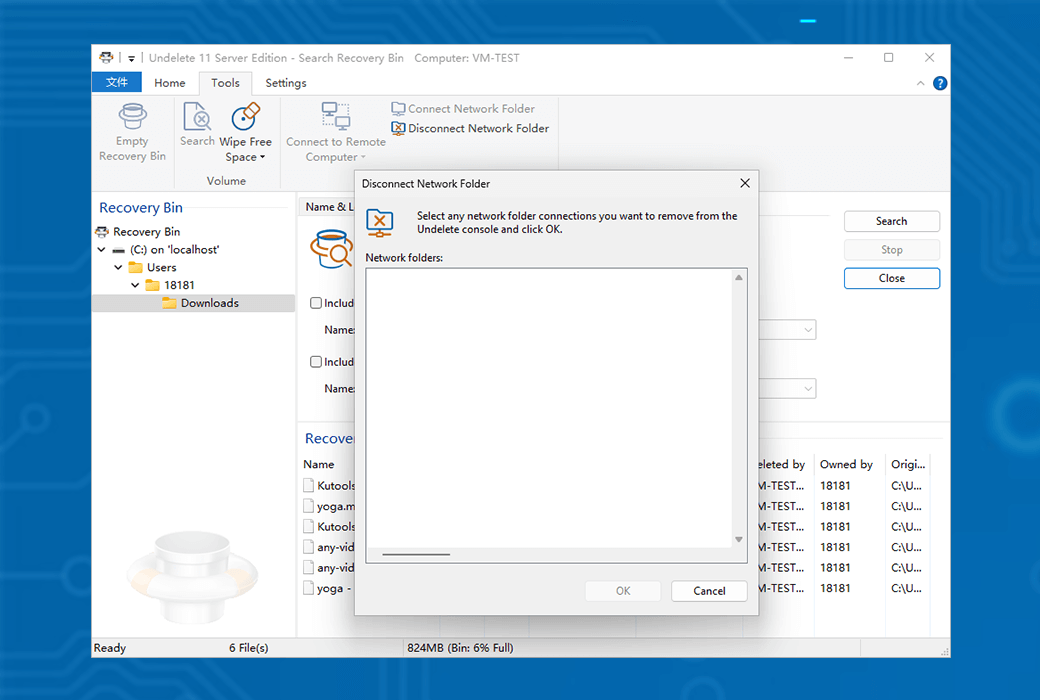The image size is (1040, 700).
Task: Click the Disconnect Network Folder ribbon icon
Action: (x=398, y=128)
